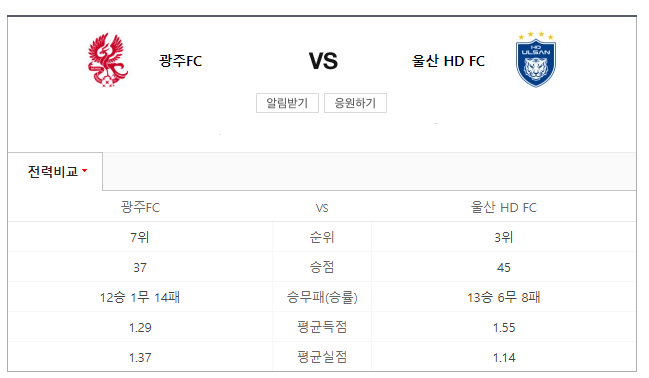Click Gwangju's 12승 1무 14패 record cell
This screenshot has width=649, height=378.
pyautogui.click(x=140, y=297)
